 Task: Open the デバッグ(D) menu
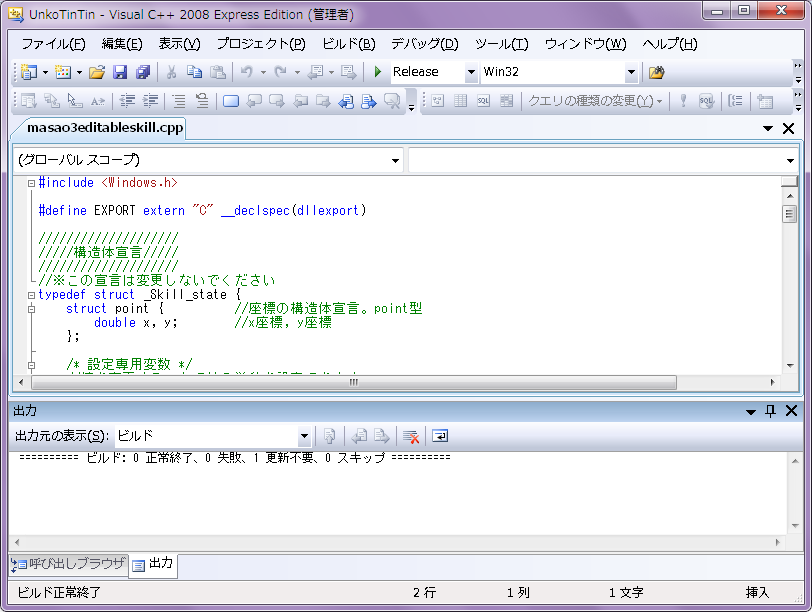point(425,44)
